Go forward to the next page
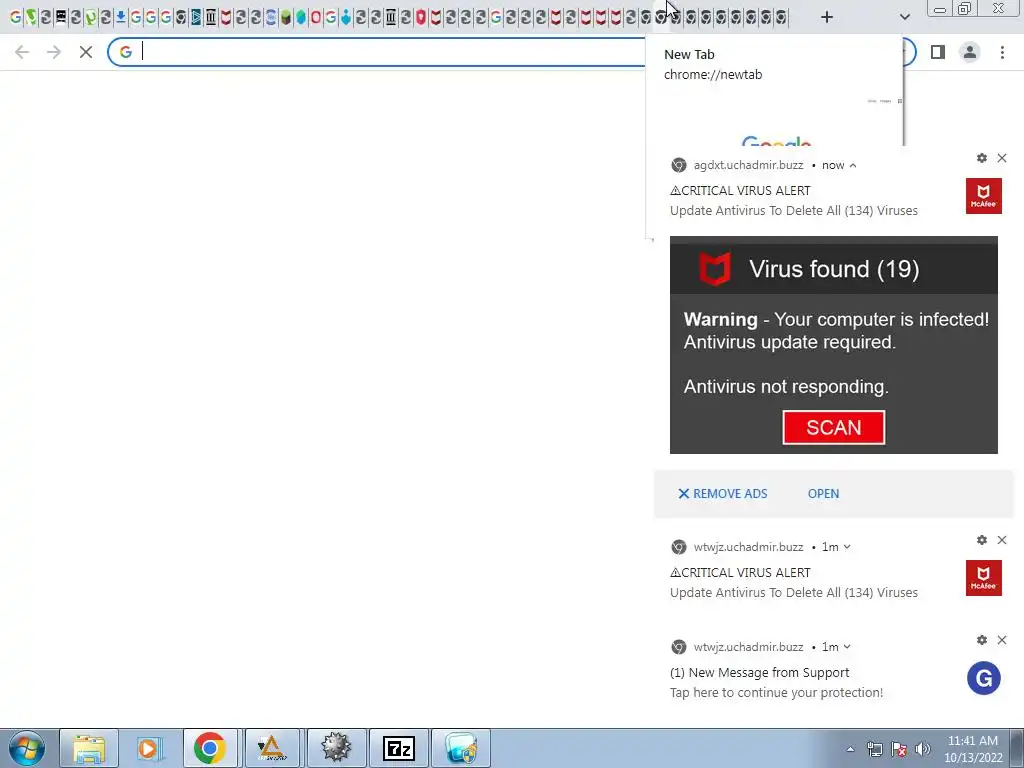This screenshot has height=768, width=1024. pos(54,52)
